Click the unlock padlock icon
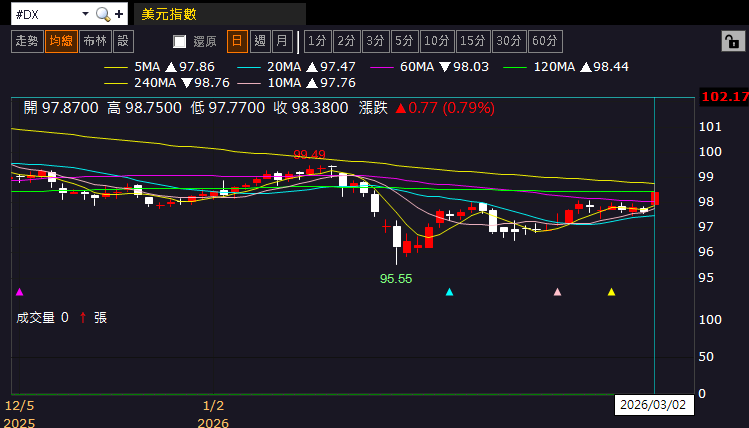 (x=733, y=42)
